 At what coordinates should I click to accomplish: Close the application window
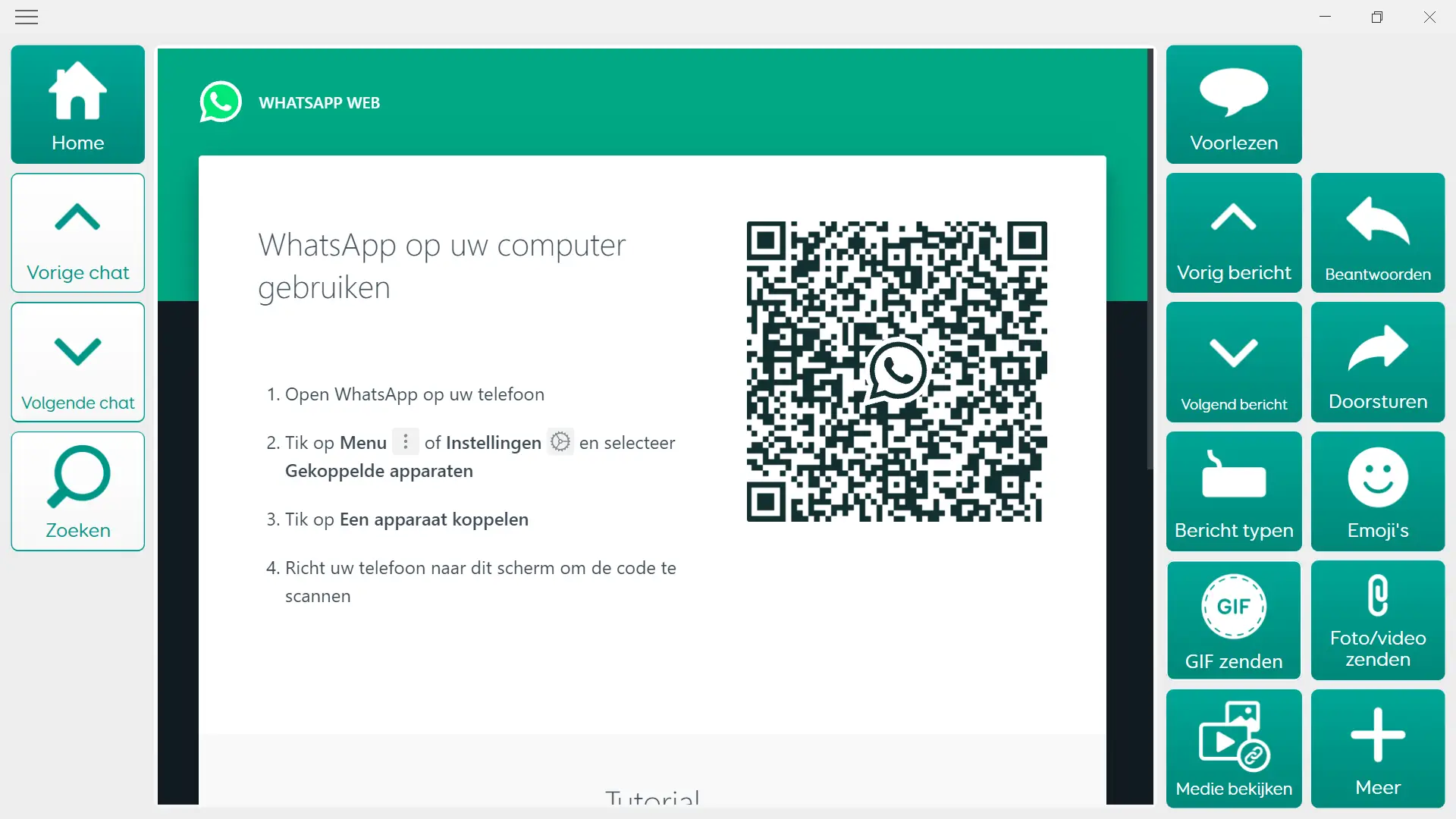1429,17
